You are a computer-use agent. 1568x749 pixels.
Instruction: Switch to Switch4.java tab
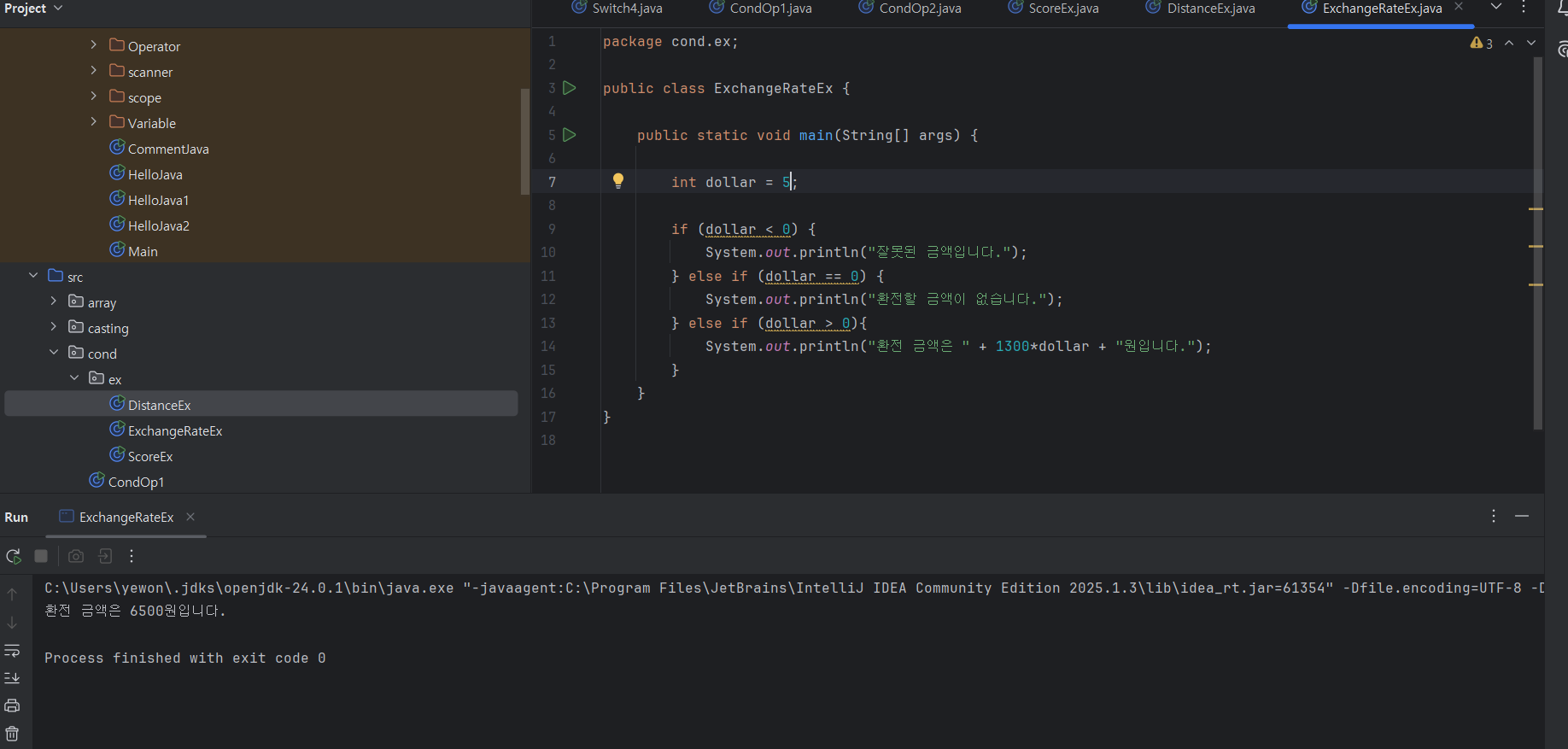click(617, 9)
